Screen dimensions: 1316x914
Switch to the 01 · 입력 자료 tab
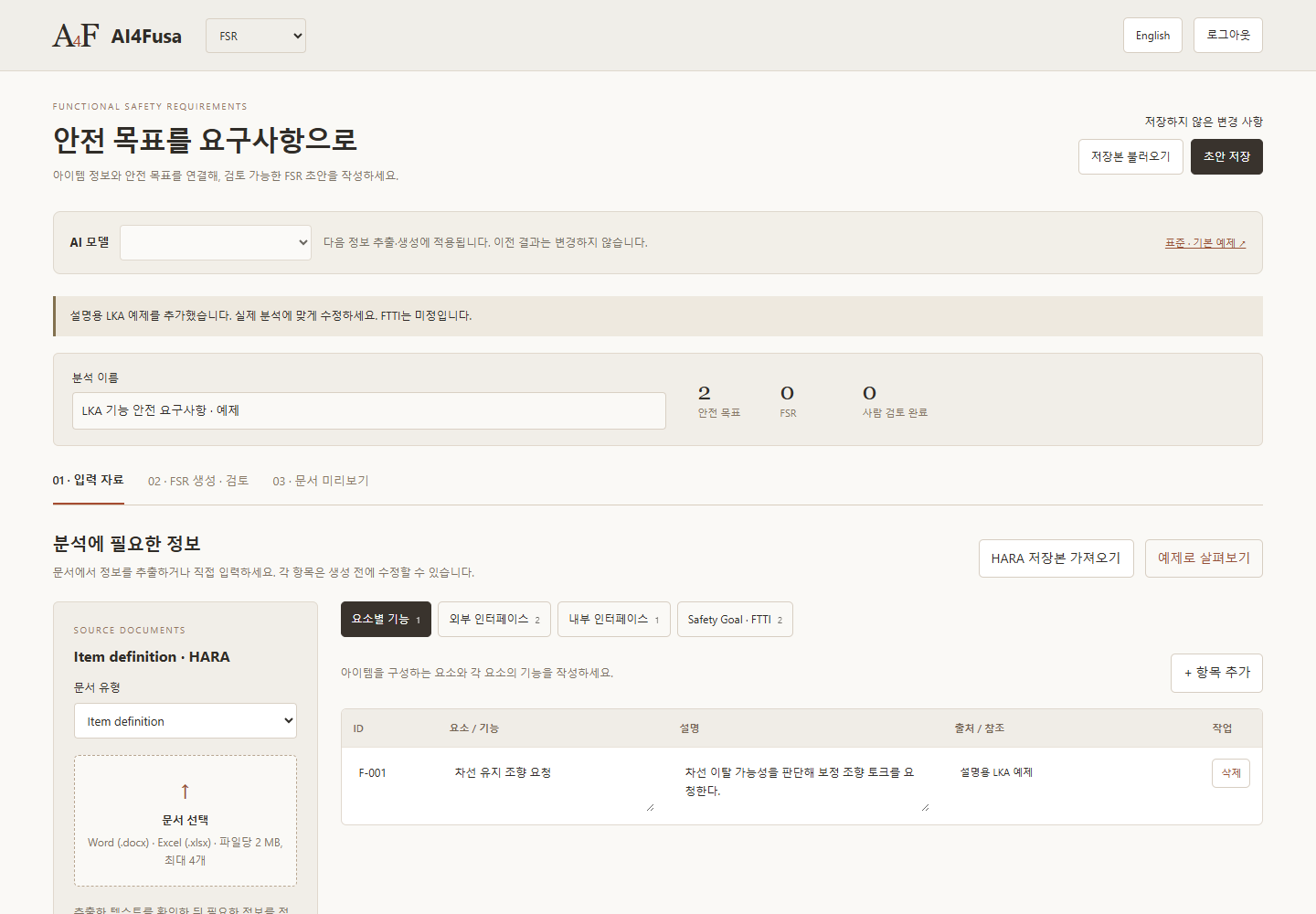[x=88, y=480]
